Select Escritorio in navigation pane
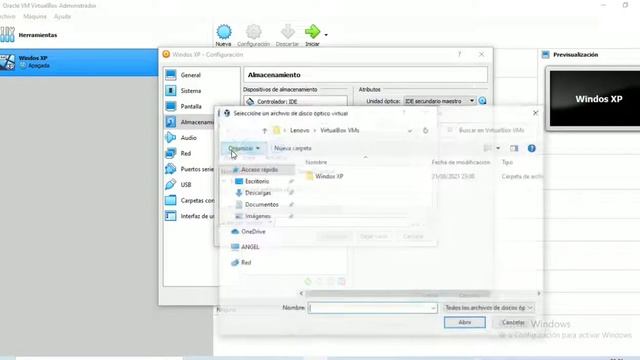 (x=257, y=181)
